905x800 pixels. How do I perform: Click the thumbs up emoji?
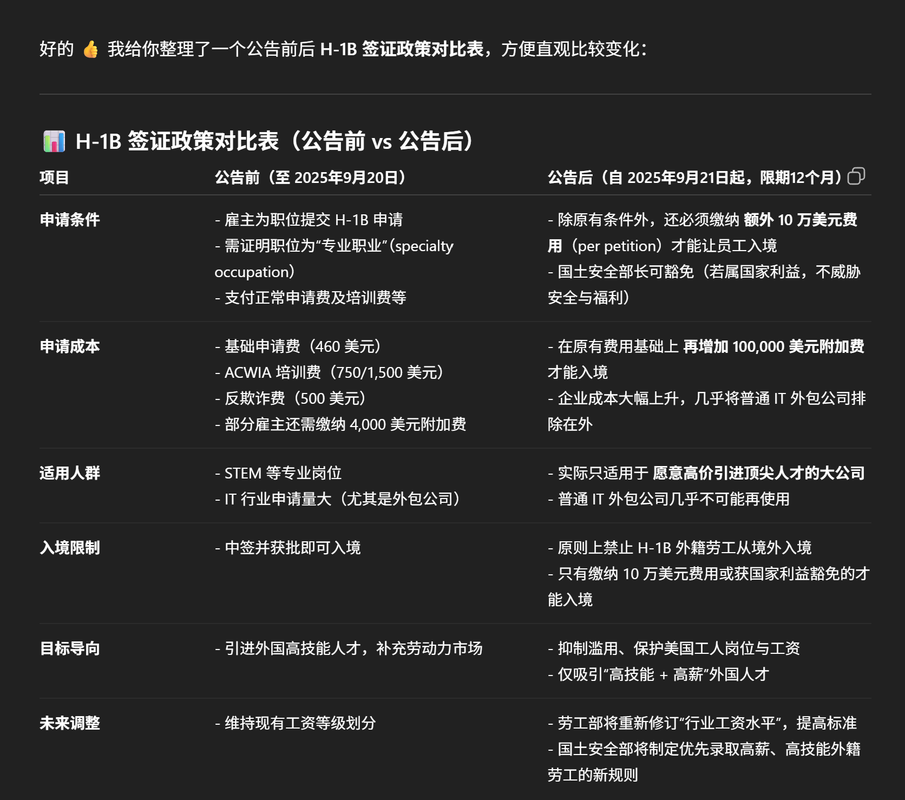pos(91,49)
